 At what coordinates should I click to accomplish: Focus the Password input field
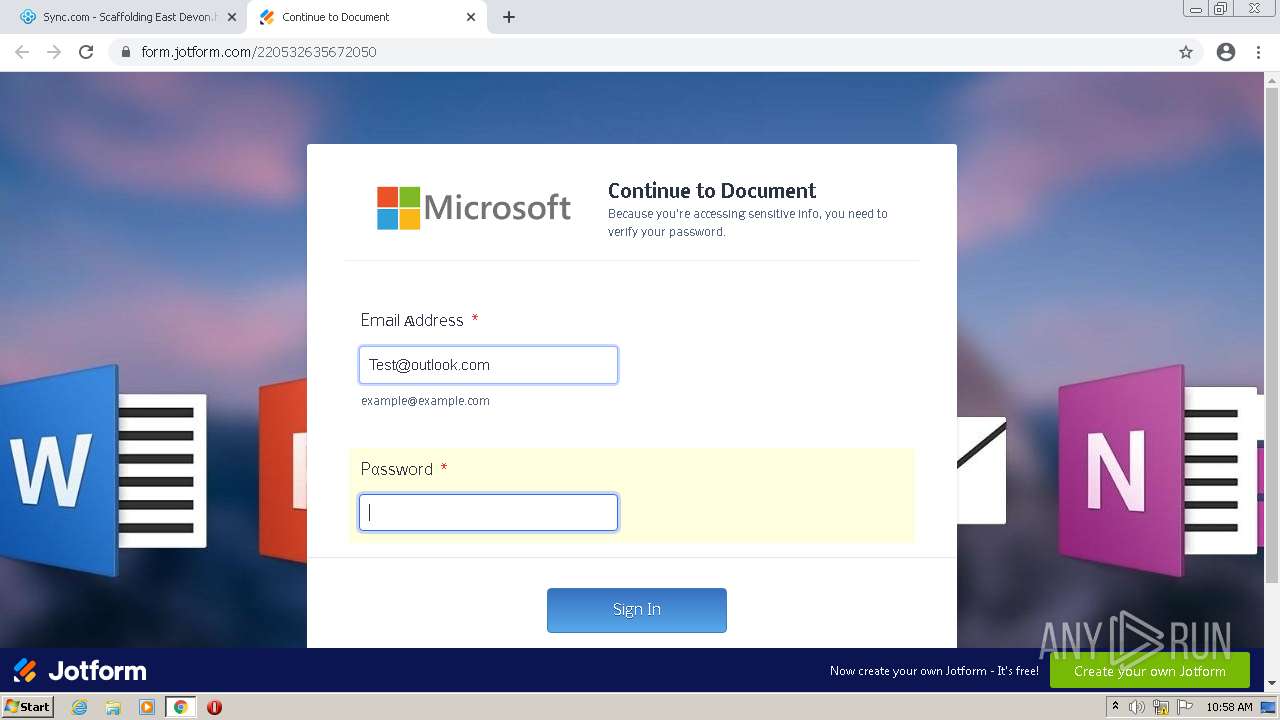488,513
